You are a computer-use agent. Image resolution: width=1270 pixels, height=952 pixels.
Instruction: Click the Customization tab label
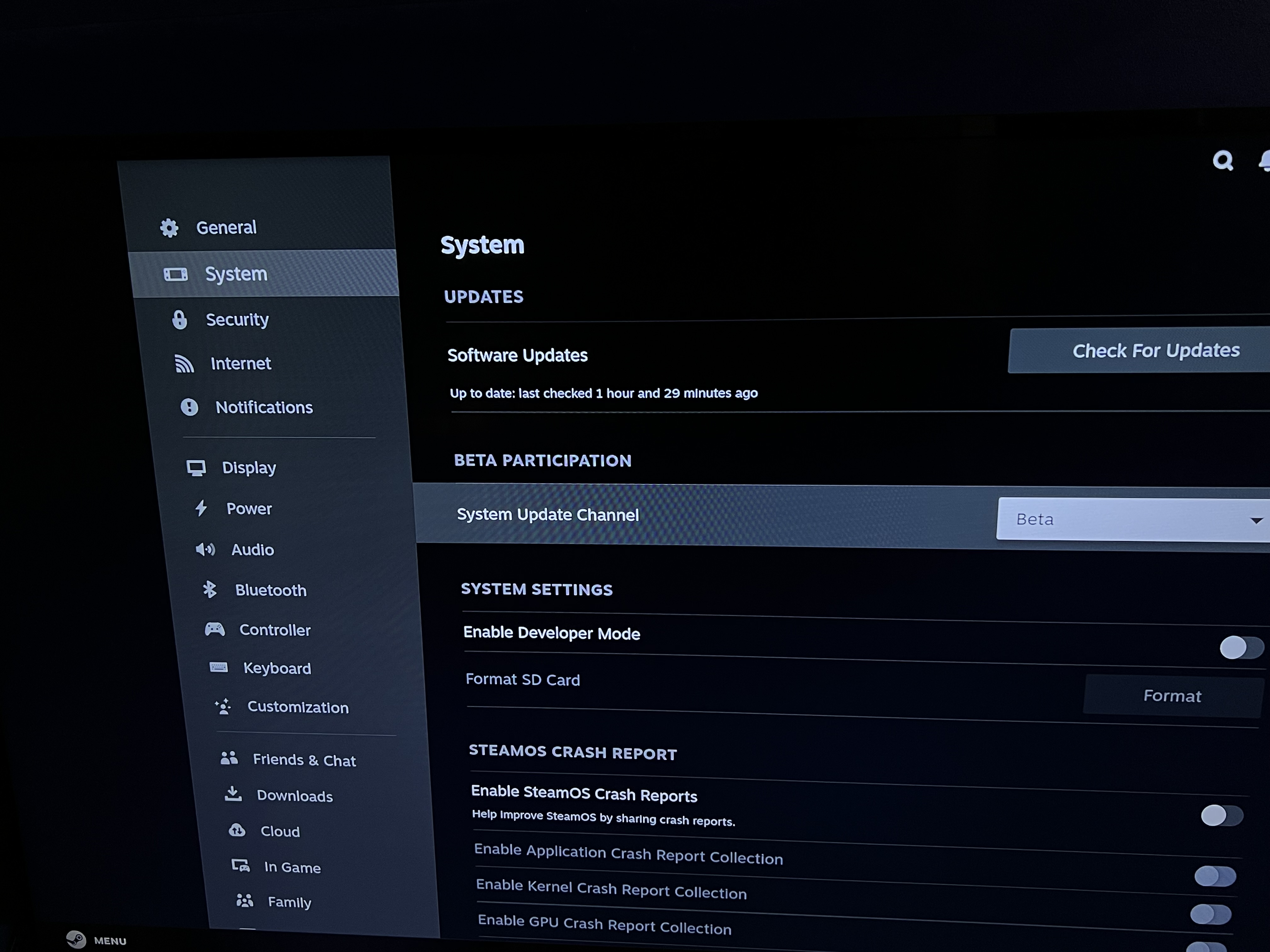(x=298, y=707)
